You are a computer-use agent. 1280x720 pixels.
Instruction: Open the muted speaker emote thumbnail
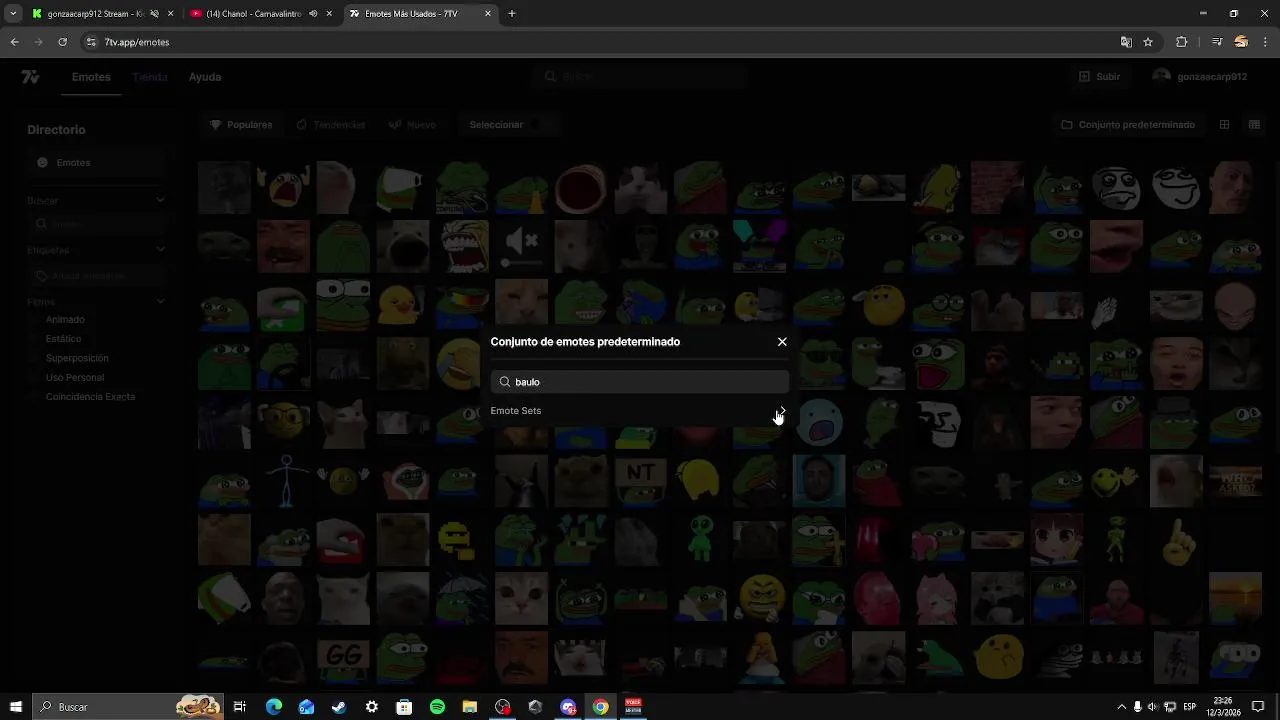tap(521, 246)
